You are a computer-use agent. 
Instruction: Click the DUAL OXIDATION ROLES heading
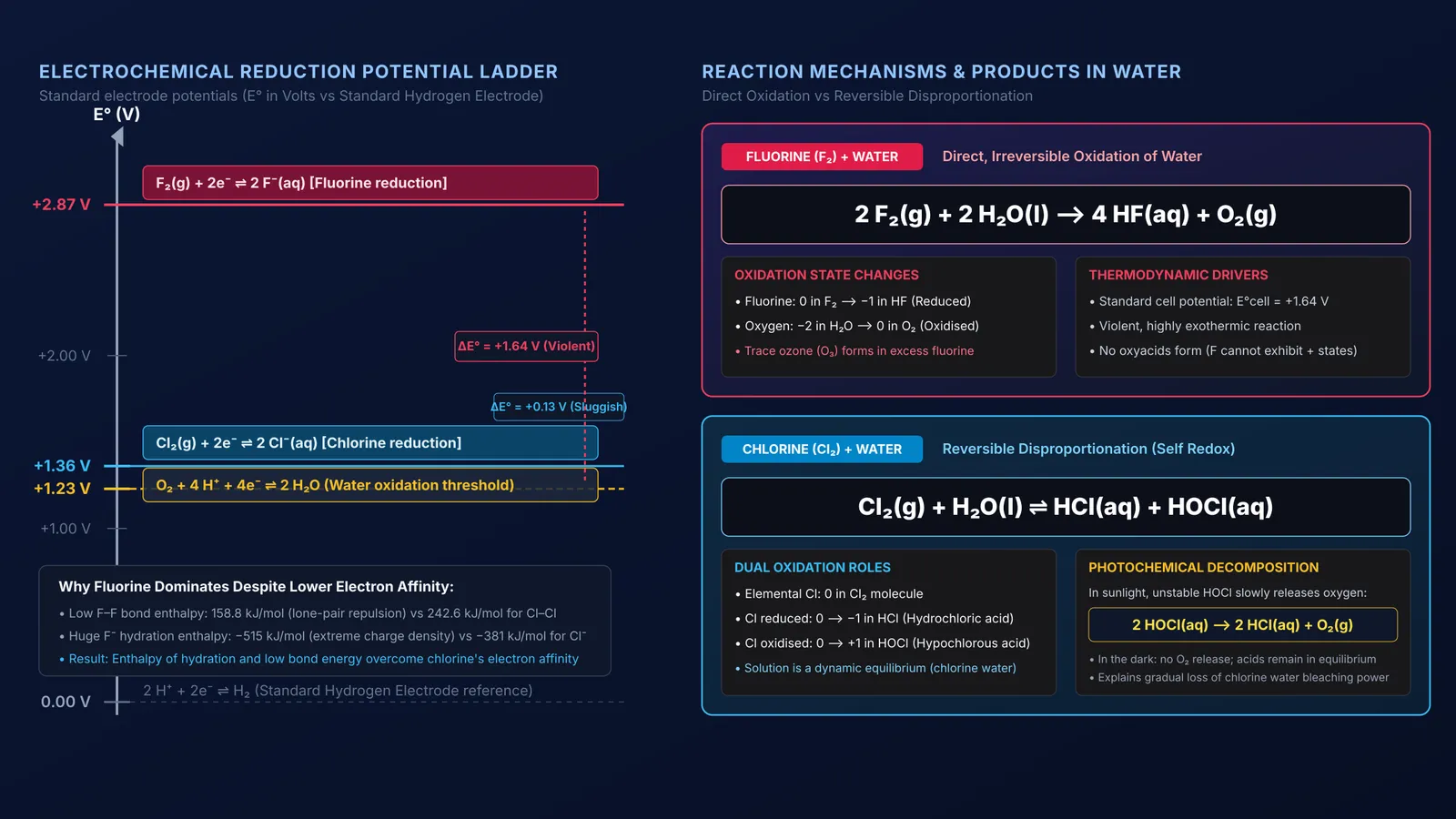pyautogui.click(x=813, y=567)
